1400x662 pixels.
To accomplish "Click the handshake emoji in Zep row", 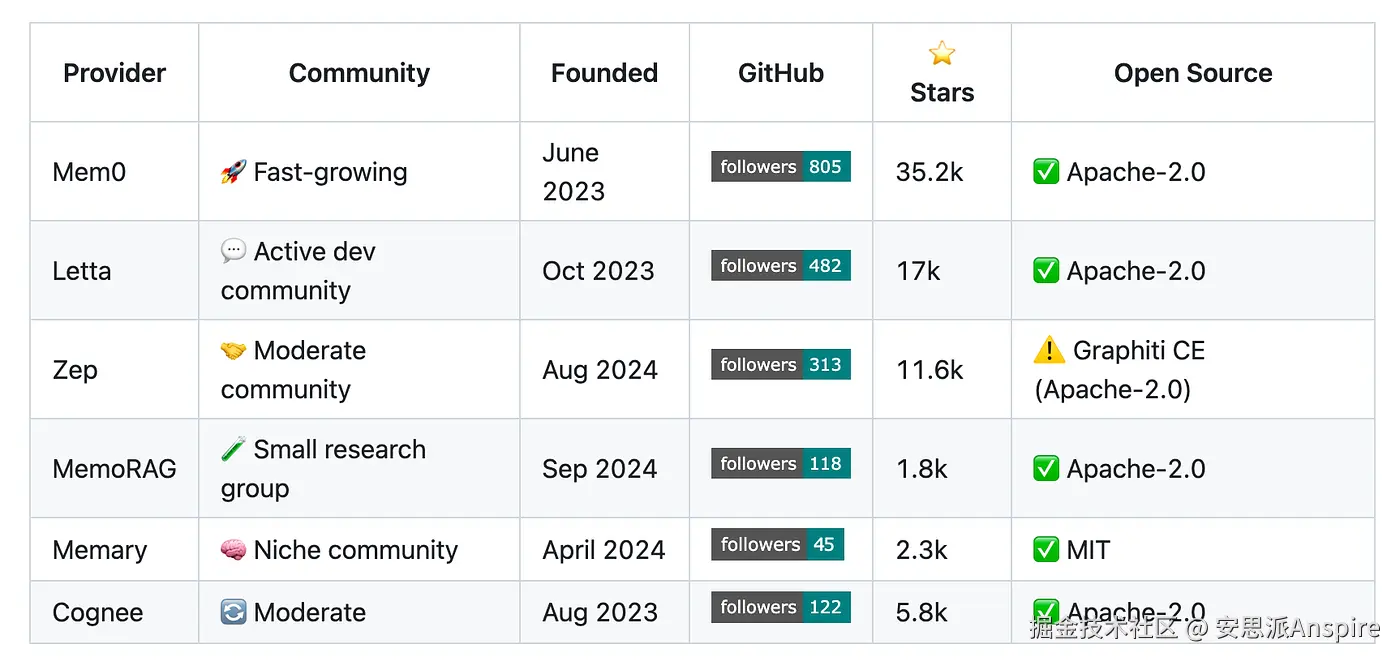I will (x=233, y=351).
